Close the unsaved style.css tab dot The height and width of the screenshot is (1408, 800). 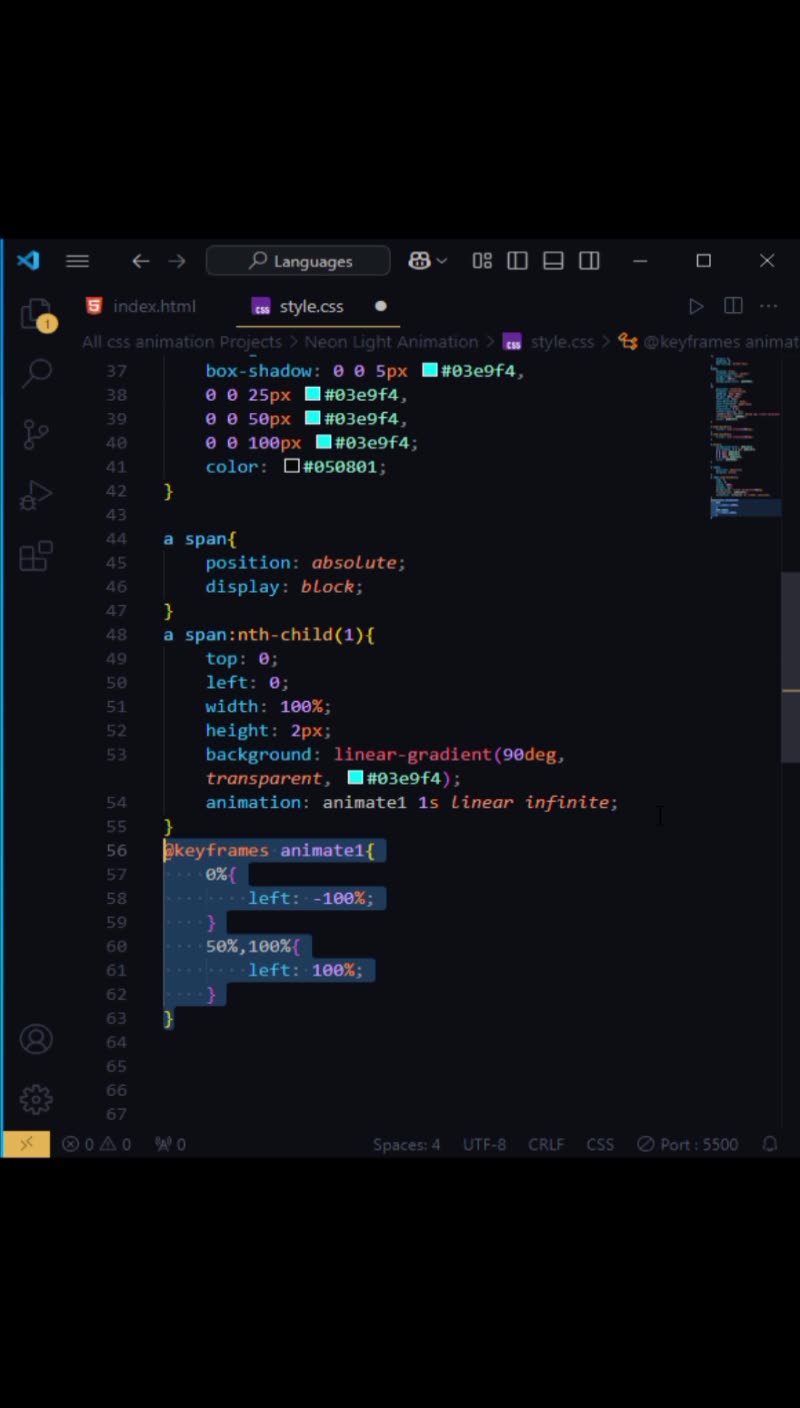pyautogui.click(x=380, y=306)
